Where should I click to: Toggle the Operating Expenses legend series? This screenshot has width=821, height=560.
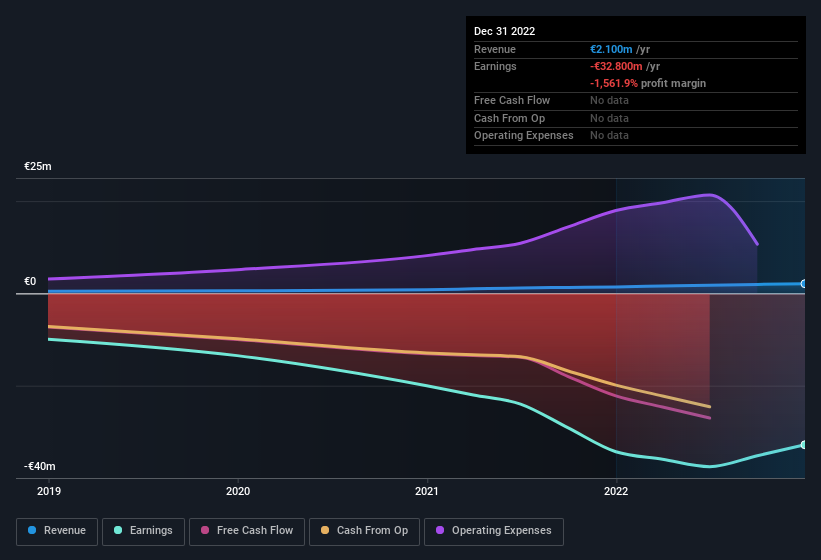[x=494, y=531]
